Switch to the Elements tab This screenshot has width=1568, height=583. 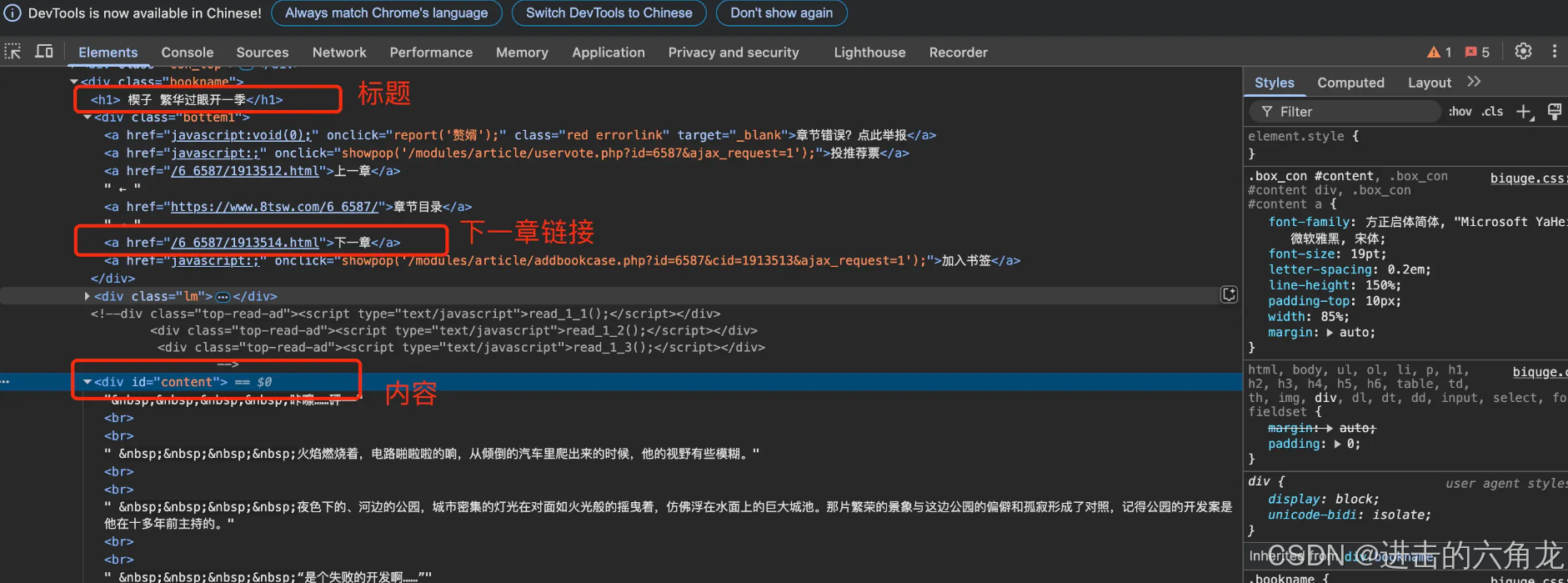coord(108,52)
